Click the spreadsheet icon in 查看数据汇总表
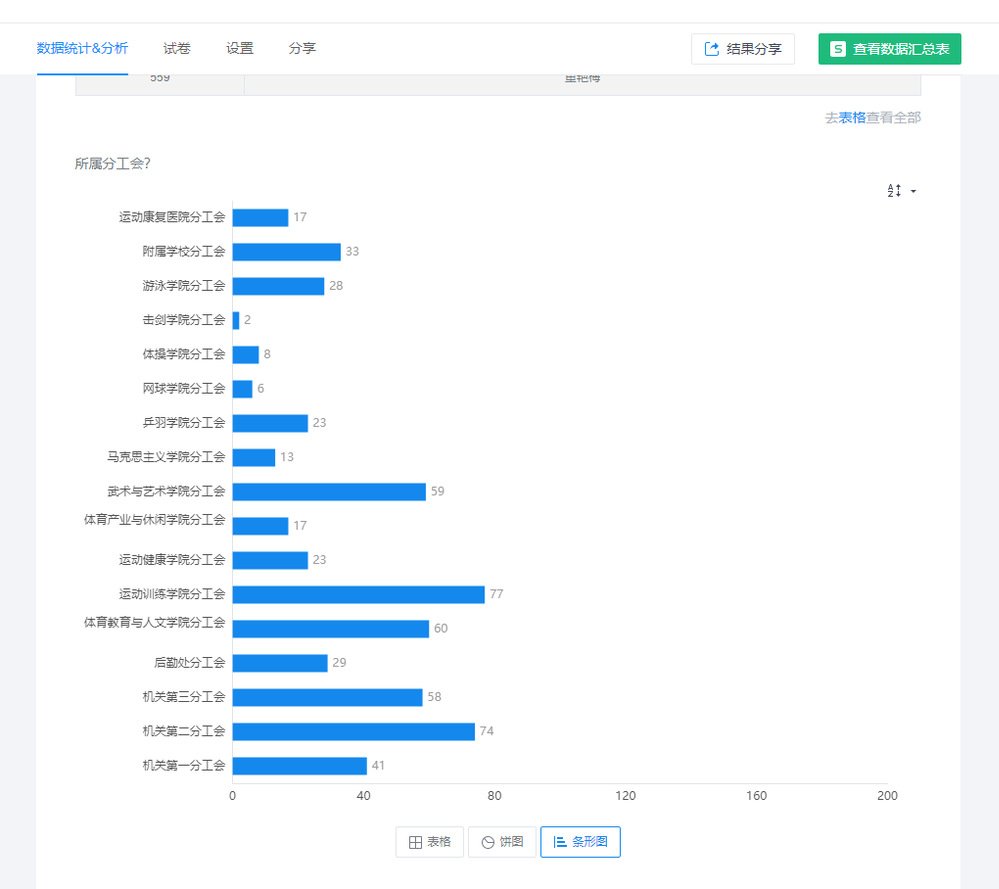 pos(838,49)
